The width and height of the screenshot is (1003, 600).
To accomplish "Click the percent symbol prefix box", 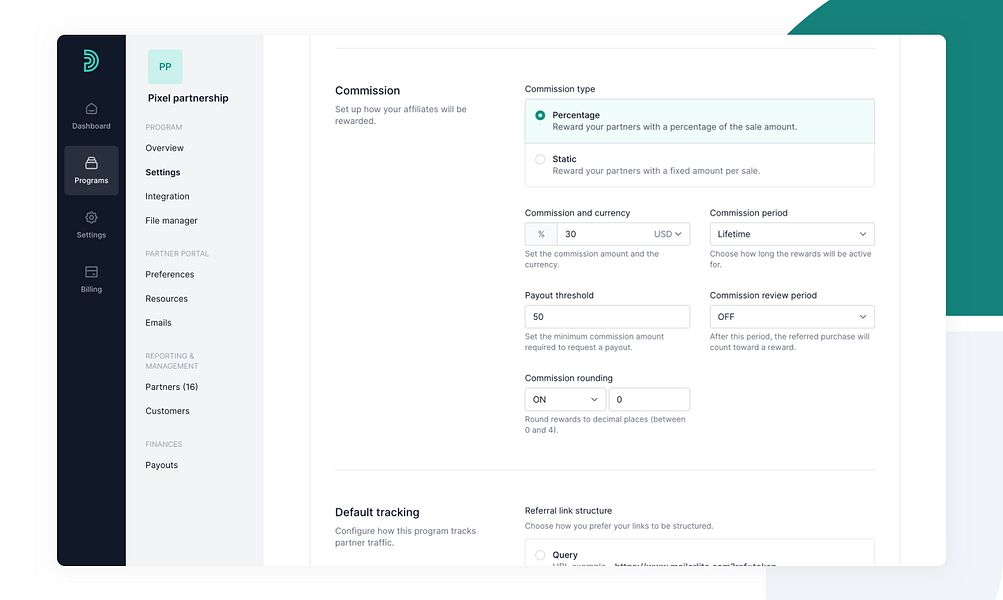I will [541, 234].
